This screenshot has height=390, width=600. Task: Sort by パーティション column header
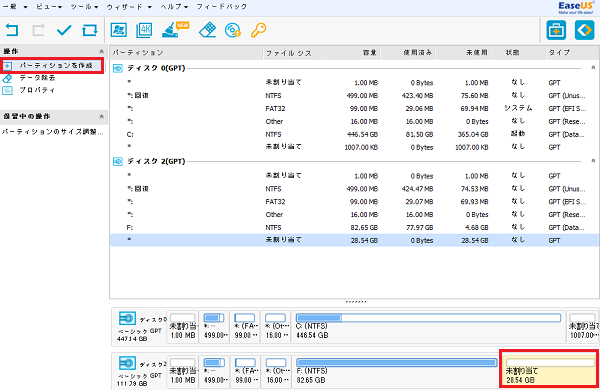186,53
